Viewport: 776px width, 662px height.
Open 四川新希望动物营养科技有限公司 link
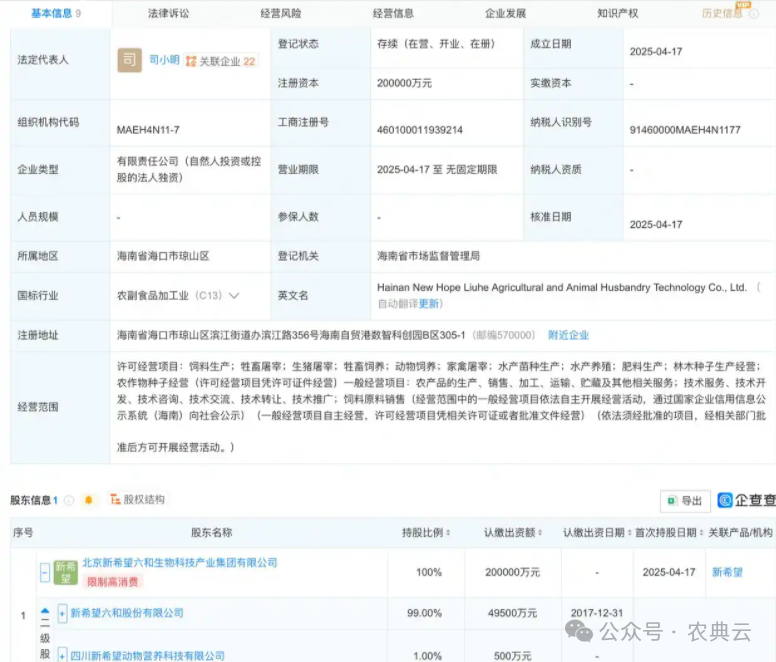pyautogui.click(x=147, y=656)
